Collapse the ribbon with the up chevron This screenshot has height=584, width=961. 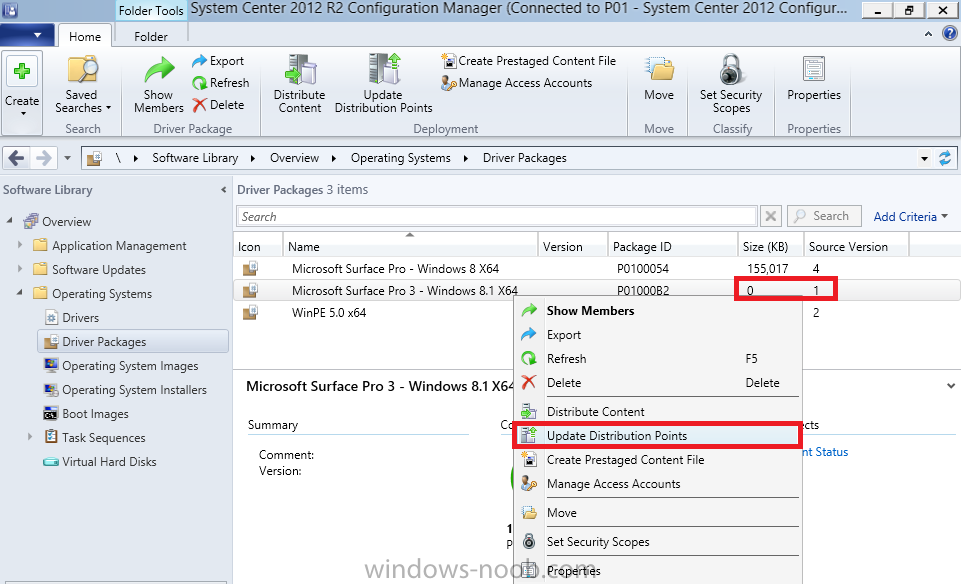pos(929,35)
